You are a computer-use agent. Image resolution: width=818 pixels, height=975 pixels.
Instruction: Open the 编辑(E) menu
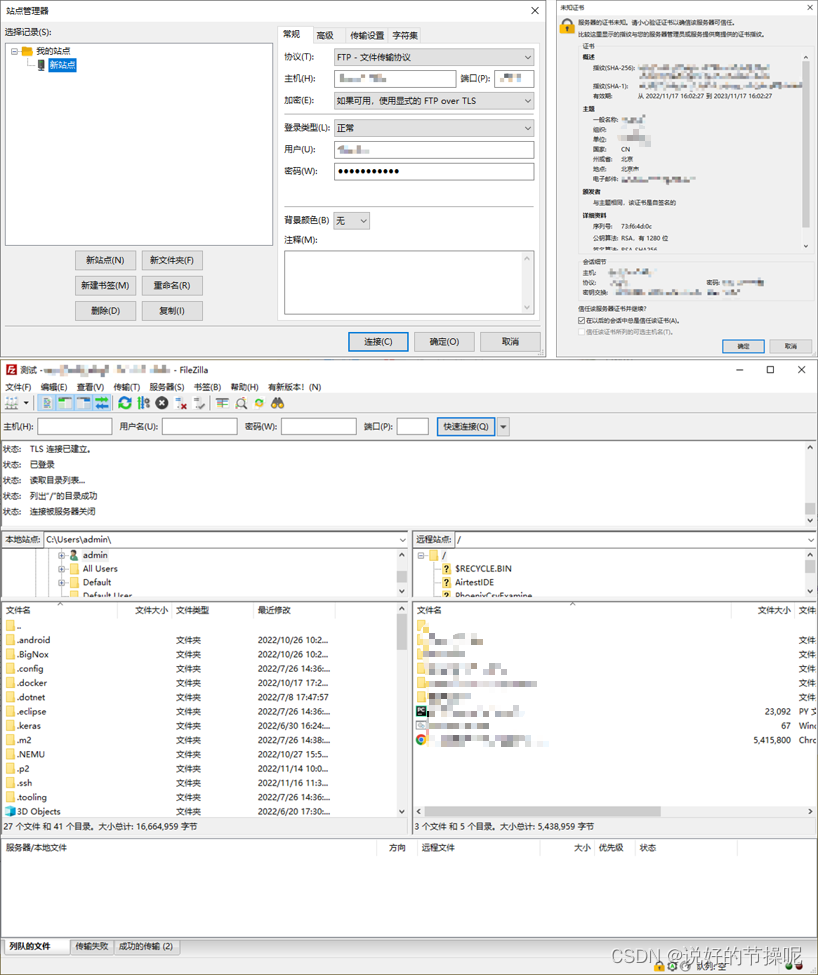(x=54, y=387)
